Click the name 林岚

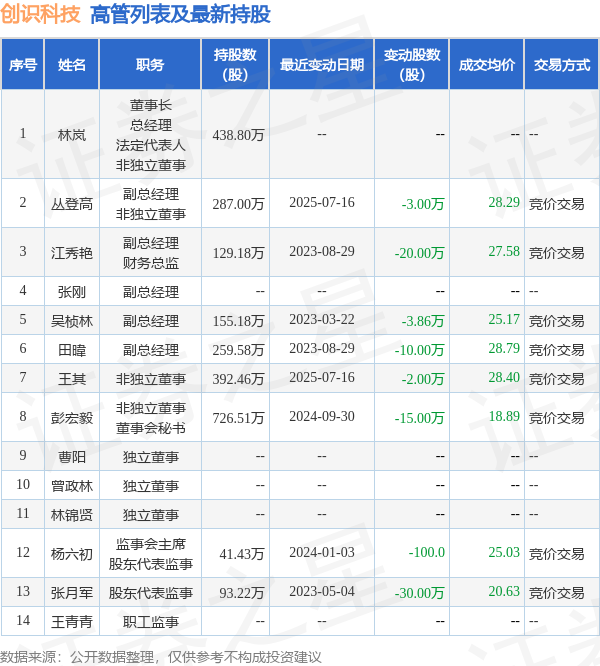pyautogui.click(x=72, y=135)
